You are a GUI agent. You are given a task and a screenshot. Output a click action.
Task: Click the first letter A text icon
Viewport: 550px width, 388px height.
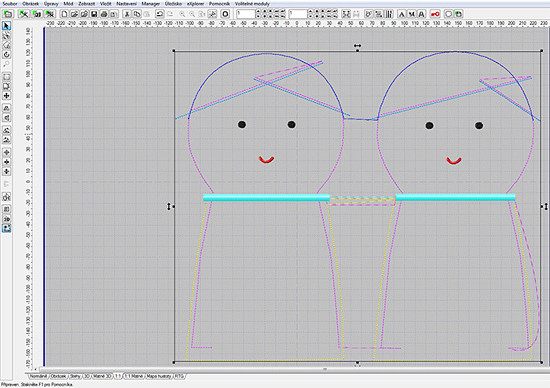point(402,14)
